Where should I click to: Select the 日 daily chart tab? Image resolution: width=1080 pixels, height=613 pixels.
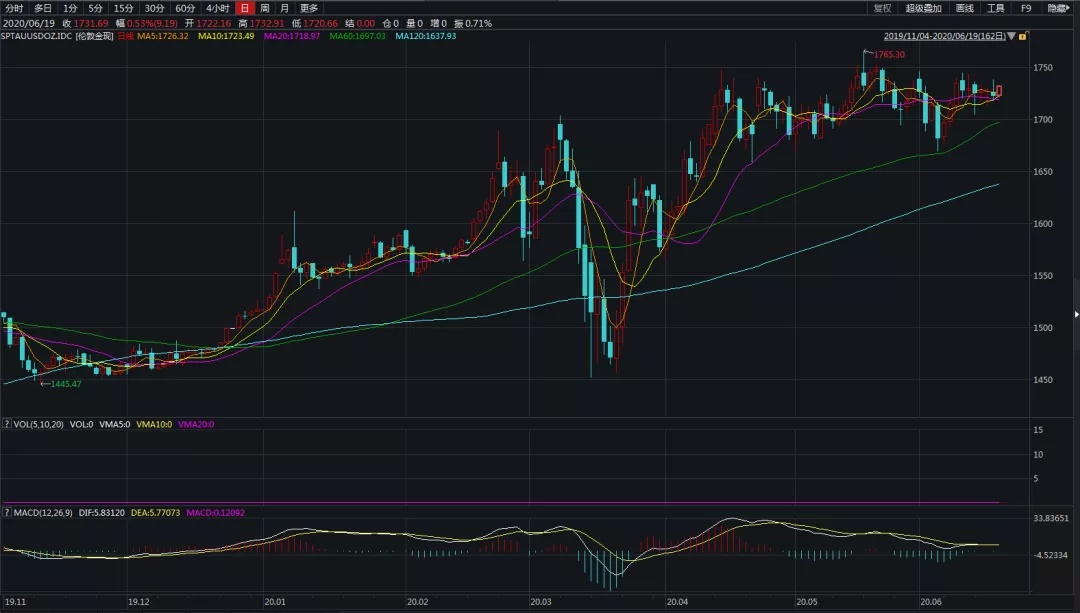pos(245,8)
